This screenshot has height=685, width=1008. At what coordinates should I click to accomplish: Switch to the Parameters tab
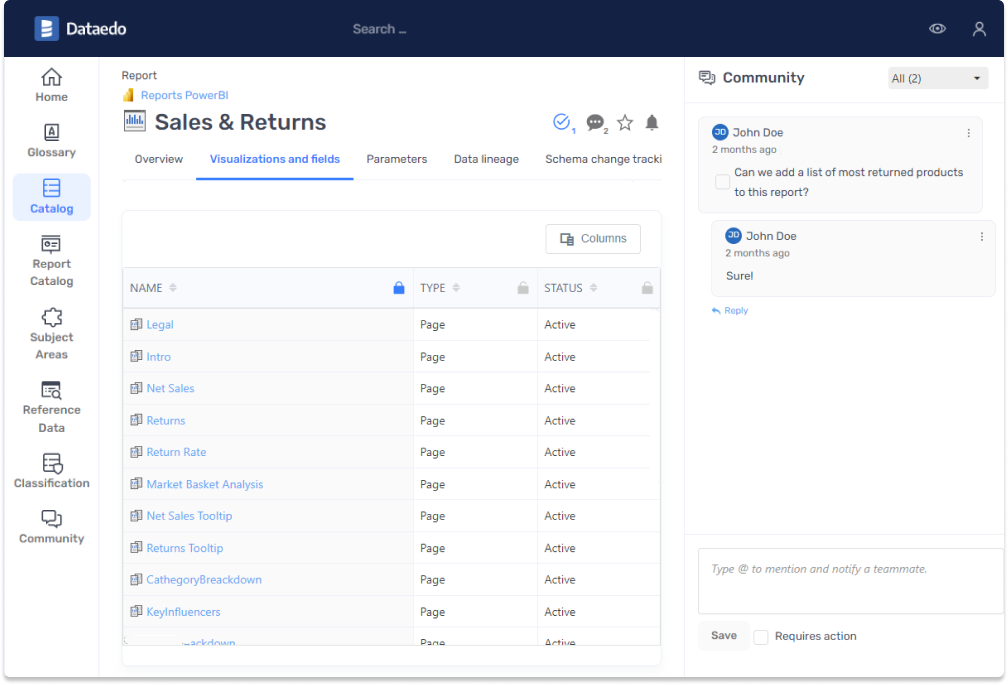pos(396,159)
